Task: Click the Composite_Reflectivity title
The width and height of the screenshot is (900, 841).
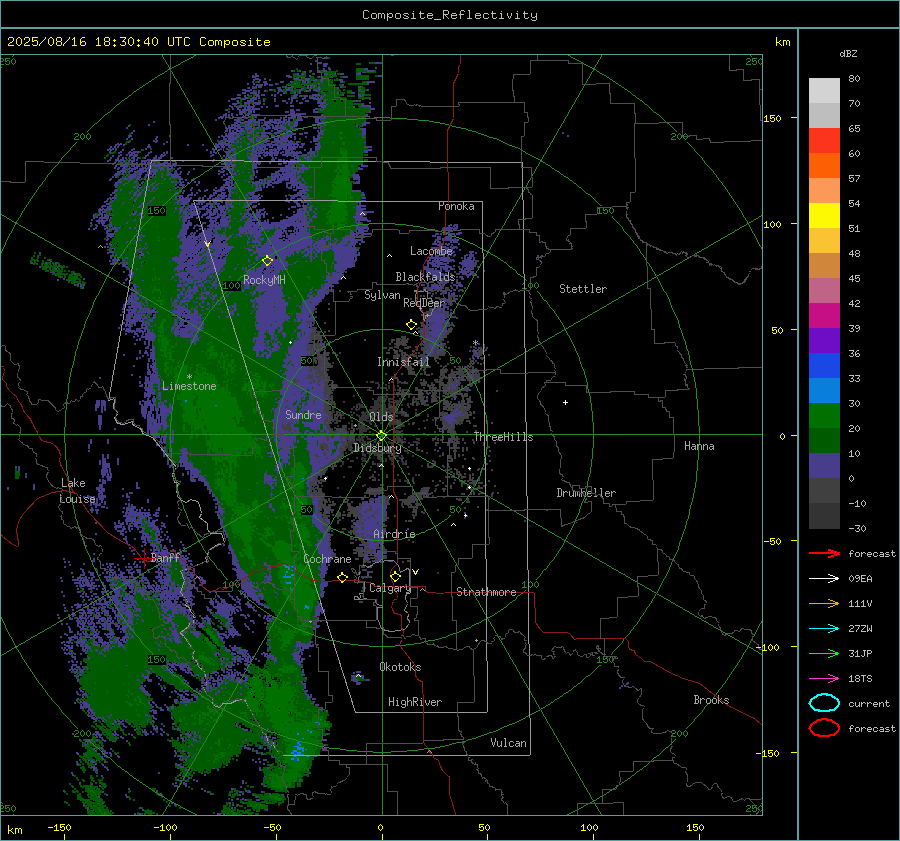Action: coord(450,15)
